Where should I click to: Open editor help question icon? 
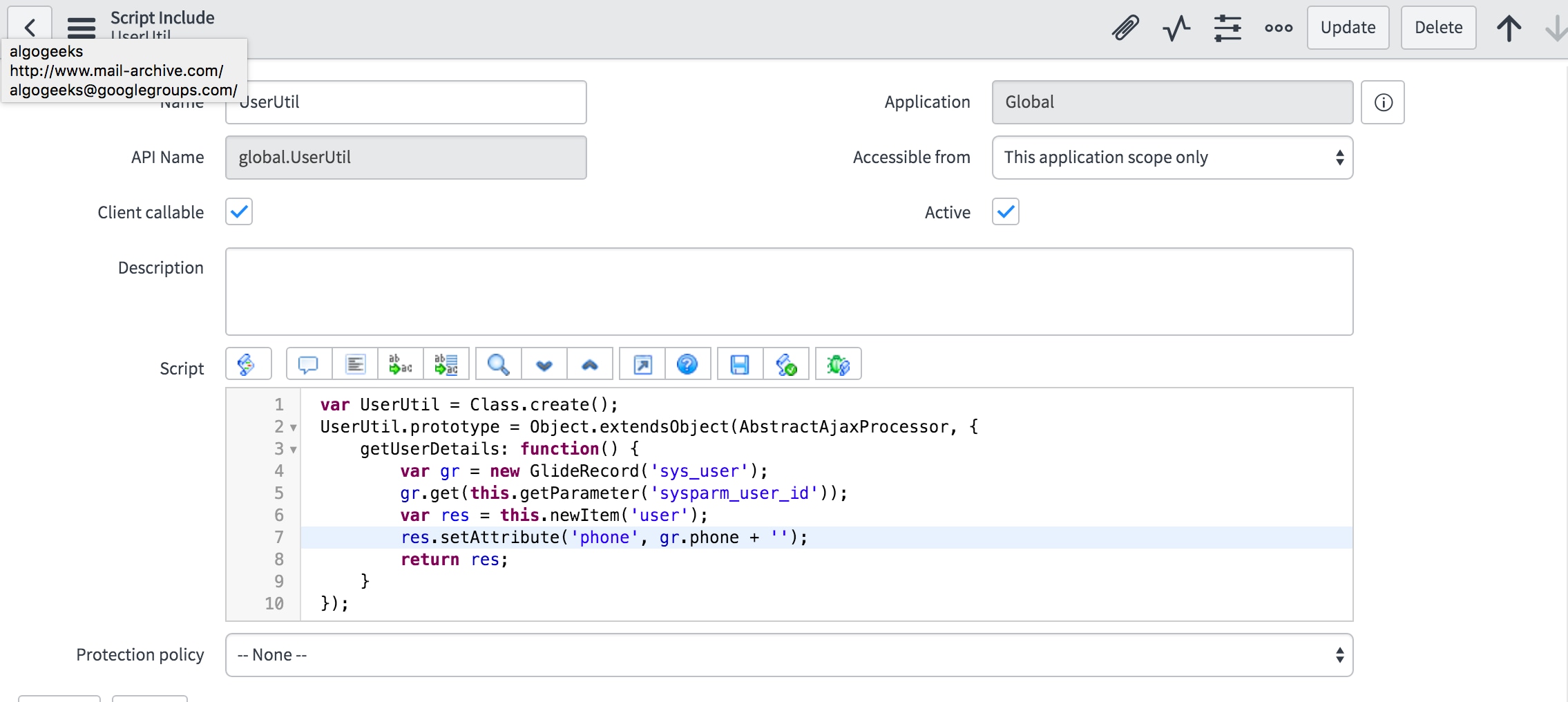687,364
